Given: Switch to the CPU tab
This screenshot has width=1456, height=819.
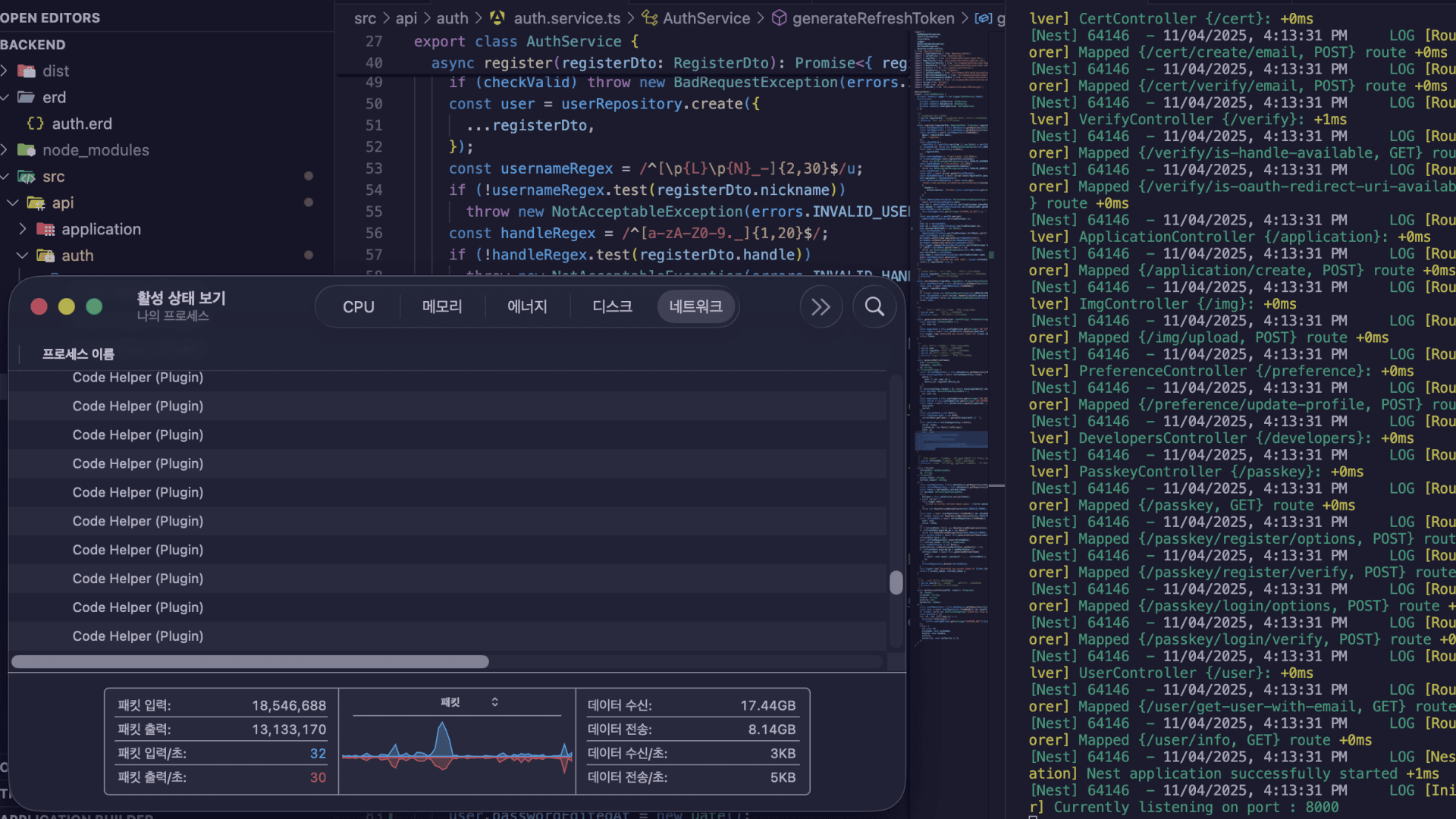Looking at the screenshot, I should [x=358, y=306].
